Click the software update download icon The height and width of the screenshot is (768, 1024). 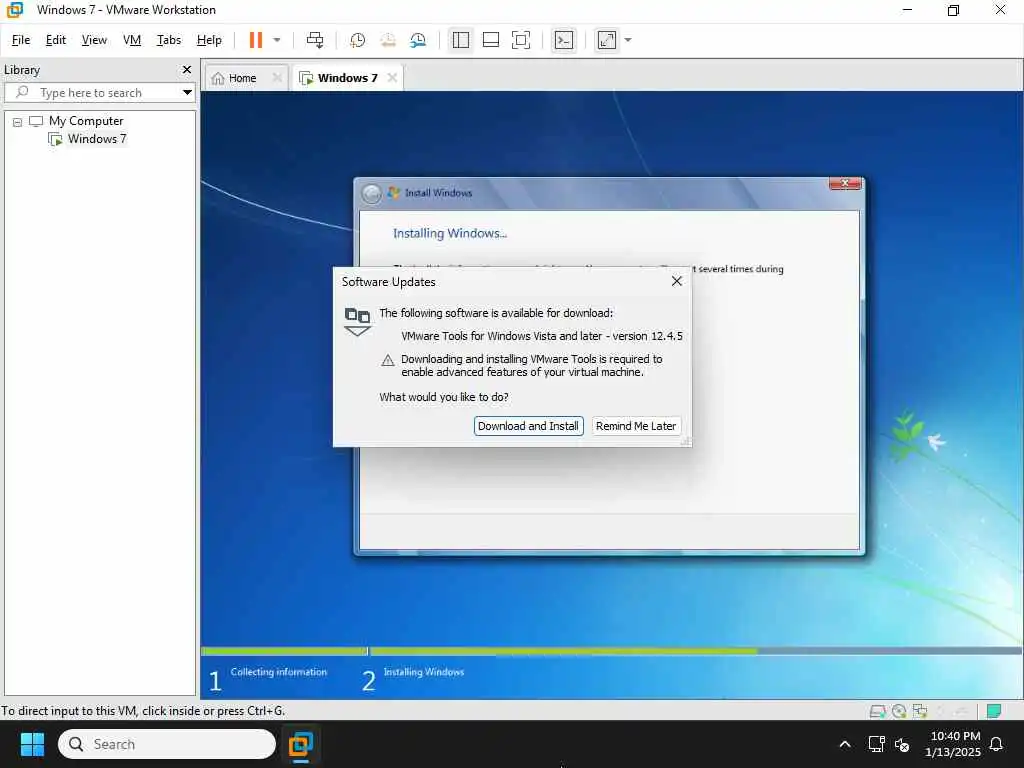[x=357, y=321]
